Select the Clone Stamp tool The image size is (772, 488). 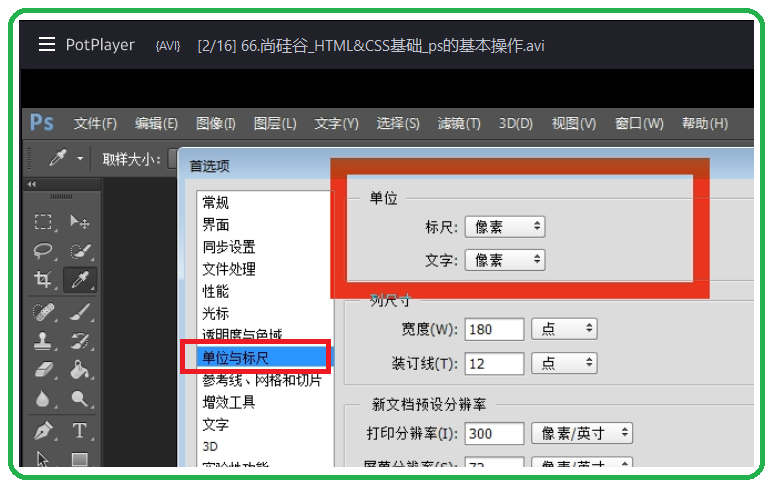(x=43, y=341)
